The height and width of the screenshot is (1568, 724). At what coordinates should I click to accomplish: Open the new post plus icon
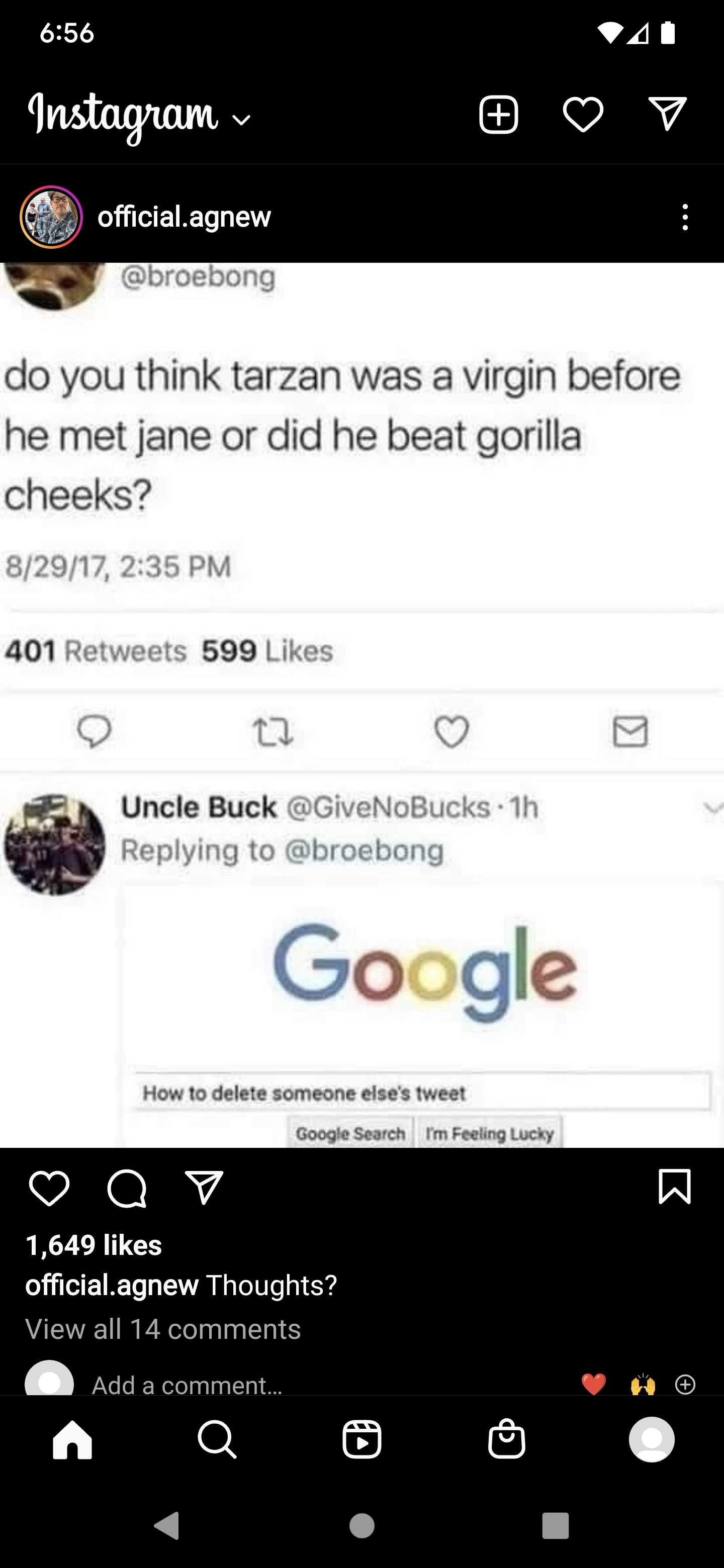tap(498, 115)
